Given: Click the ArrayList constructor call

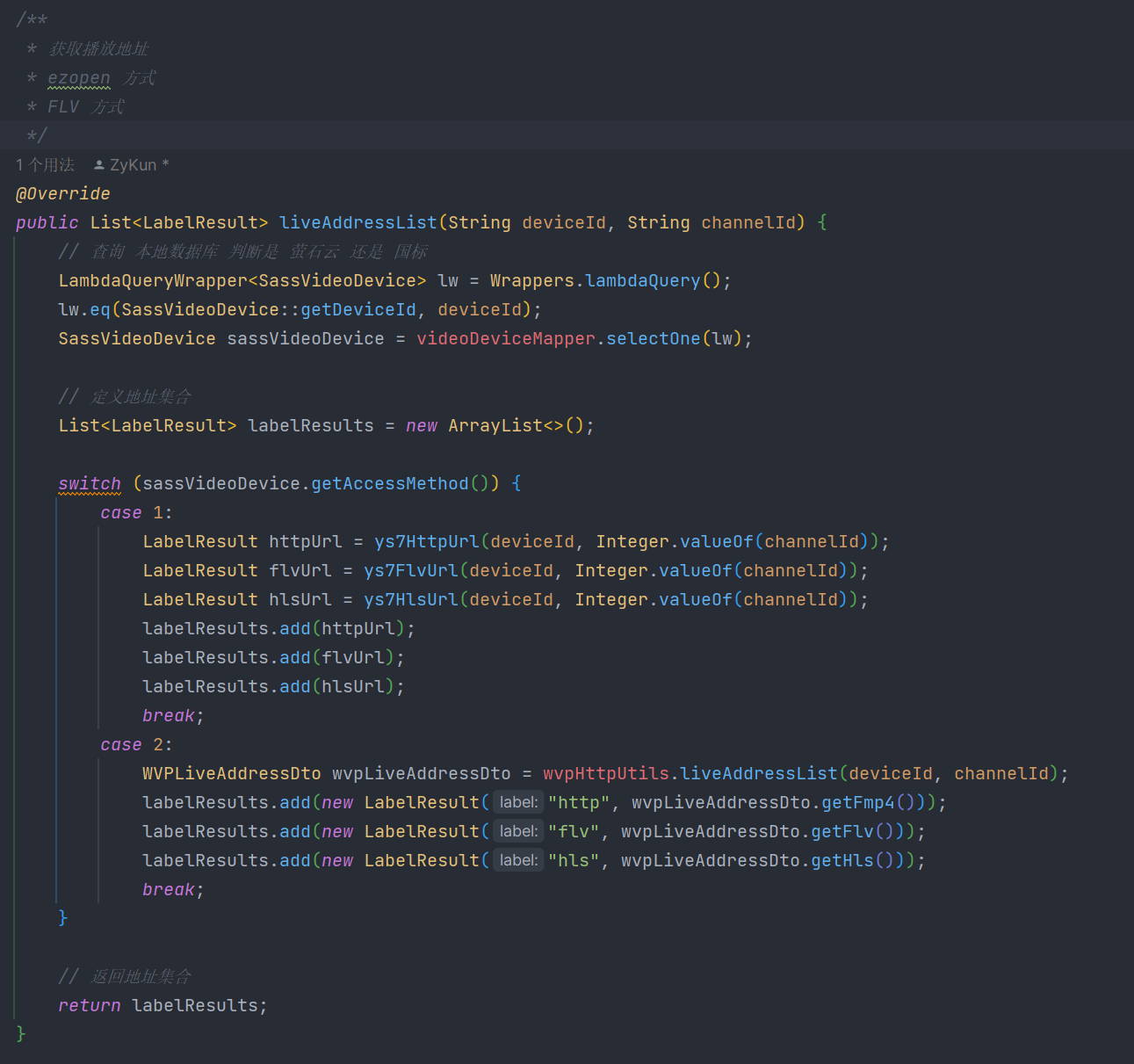Looking at the screenshot, I should (x=495, y=425).
